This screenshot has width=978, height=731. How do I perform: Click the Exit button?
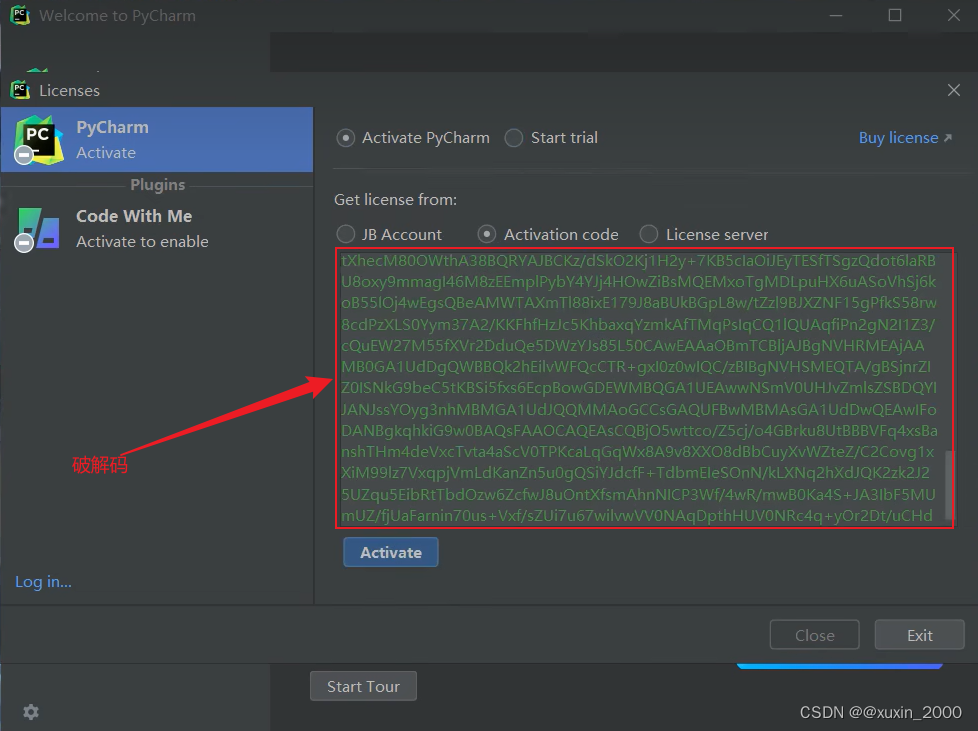point(919,636)
